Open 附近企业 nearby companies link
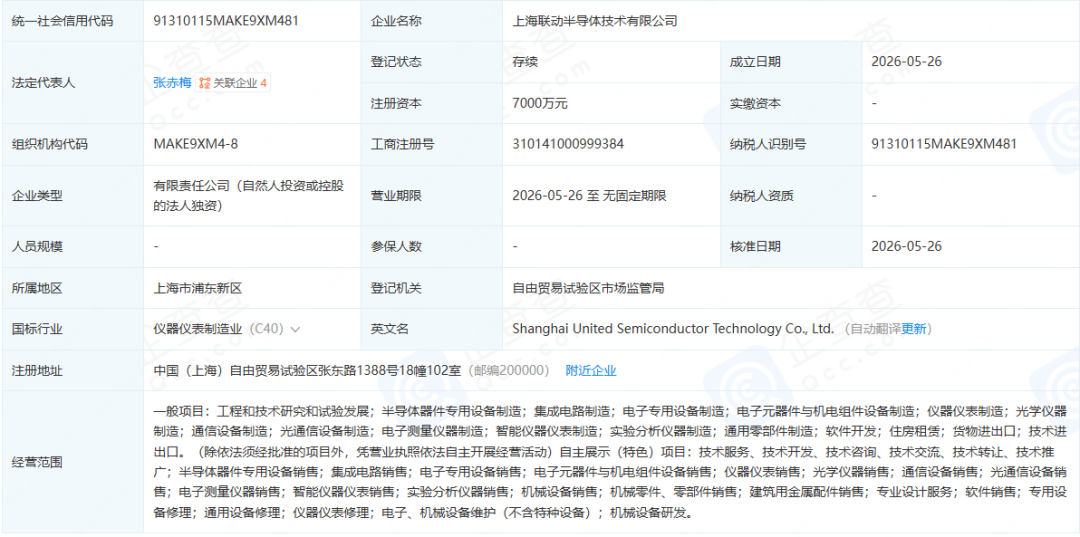This screenshot has width=1080, height=537. [x=591, y=370]
